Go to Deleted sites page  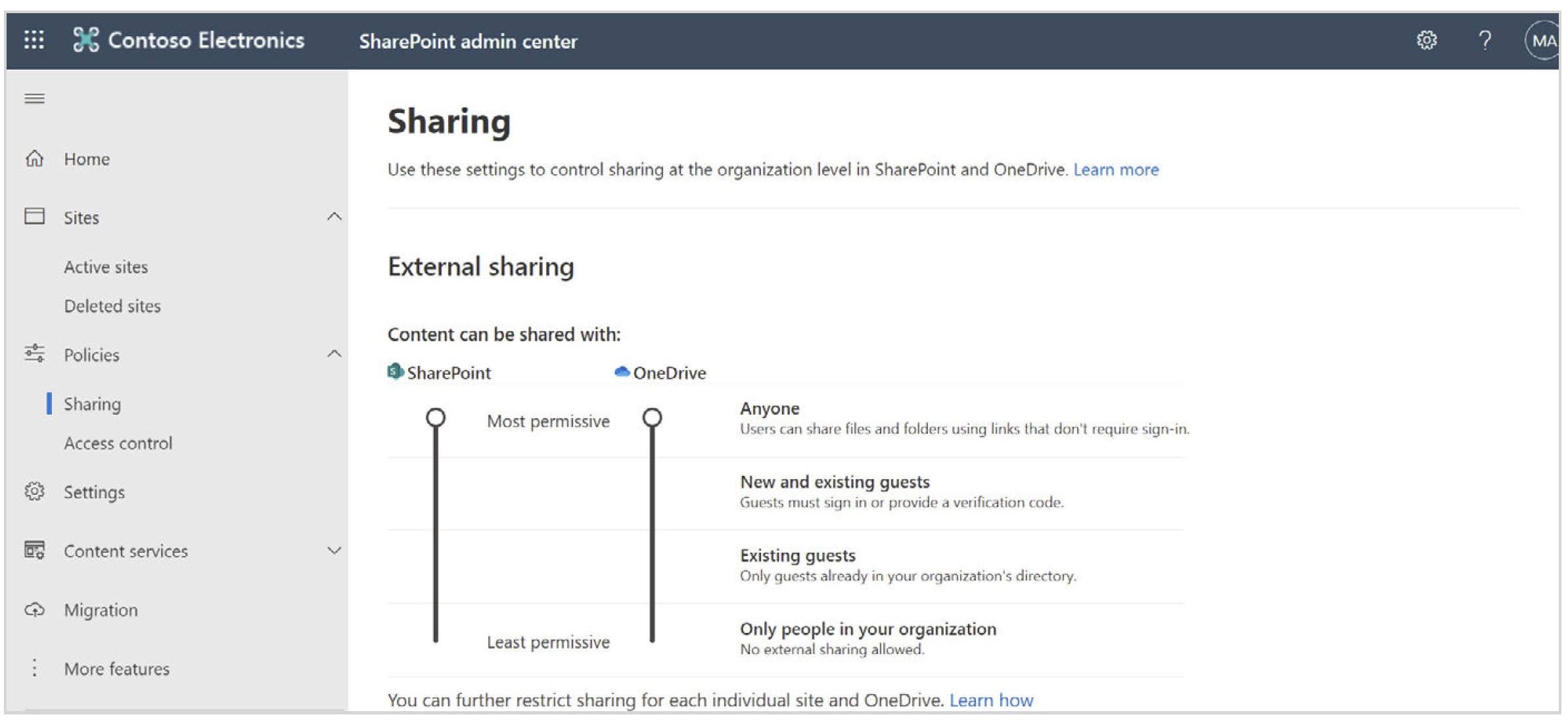[112, 306]
